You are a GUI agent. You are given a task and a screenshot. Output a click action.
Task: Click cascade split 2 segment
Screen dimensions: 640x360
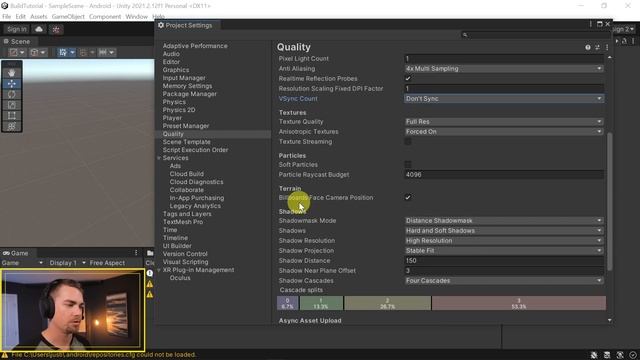point(387,303)
